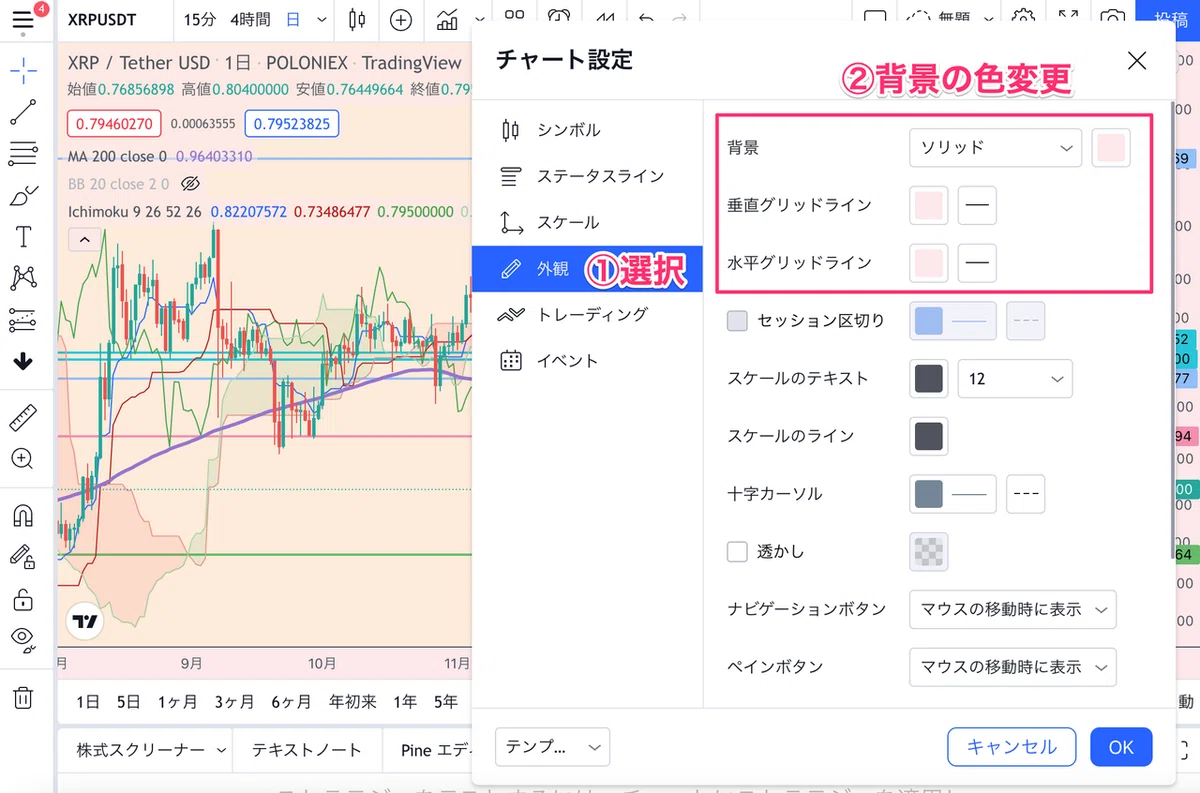Open the 背景 ソリッド dropdown
The height and width of the screenshot is (793, 1200).
pos(995,148)
